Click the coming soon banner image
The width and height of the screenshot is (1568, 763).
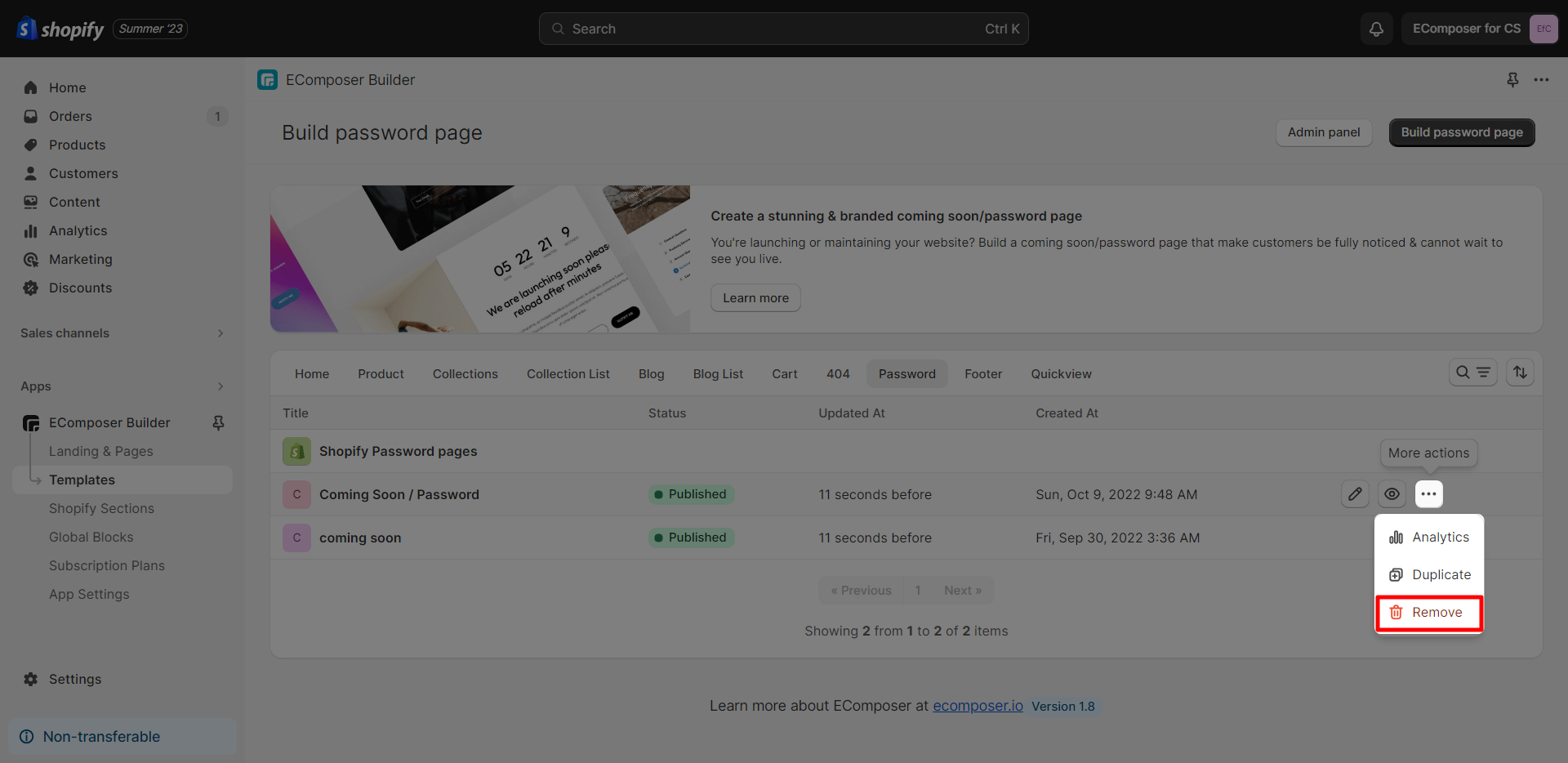[480, 259]
